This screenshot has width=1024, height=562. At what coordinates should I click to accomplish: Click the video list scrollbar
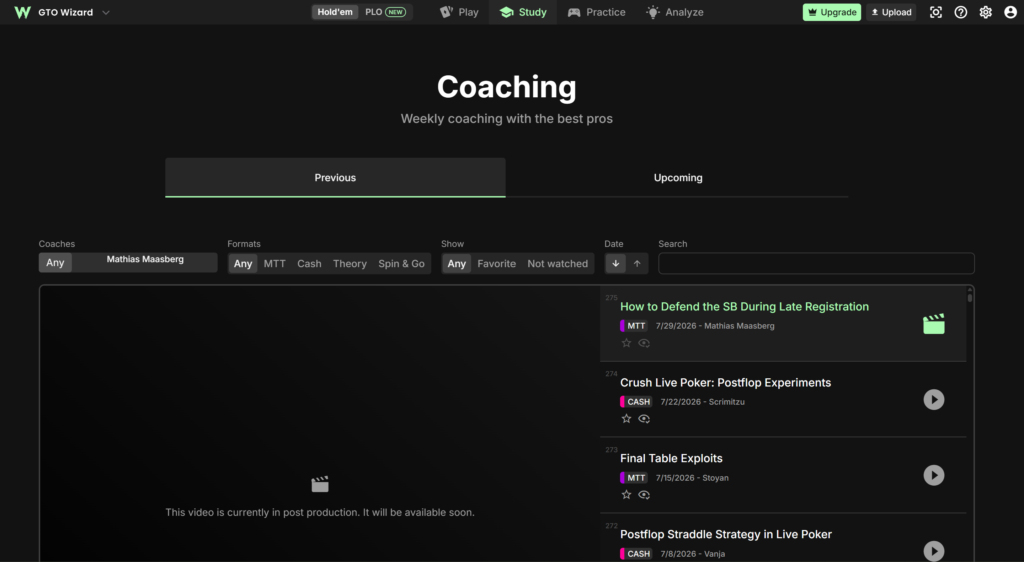(x=970, y=296)
